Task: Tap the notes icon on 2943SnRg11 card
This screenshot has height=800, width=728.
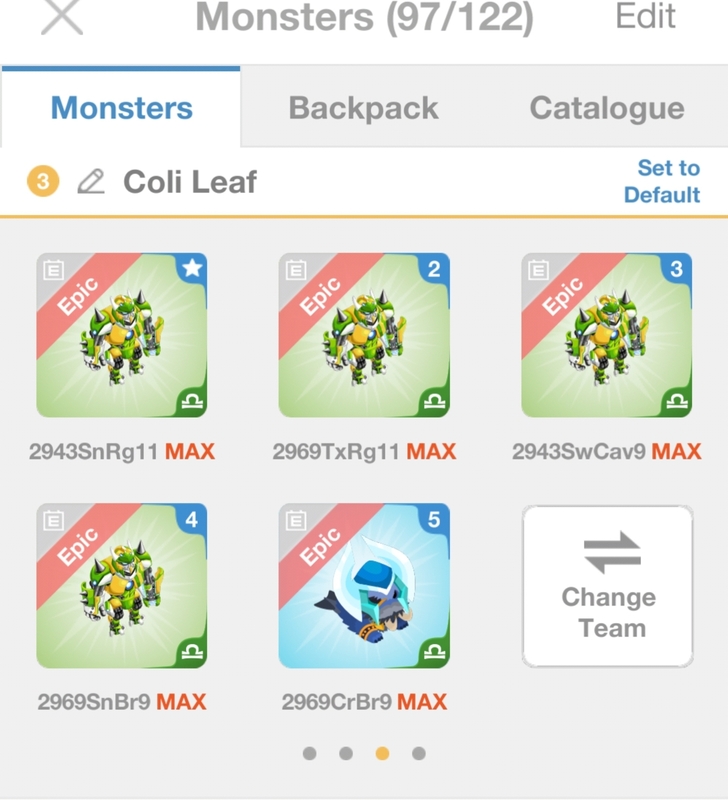Action: pyautogui.click(x=52, y=269)
